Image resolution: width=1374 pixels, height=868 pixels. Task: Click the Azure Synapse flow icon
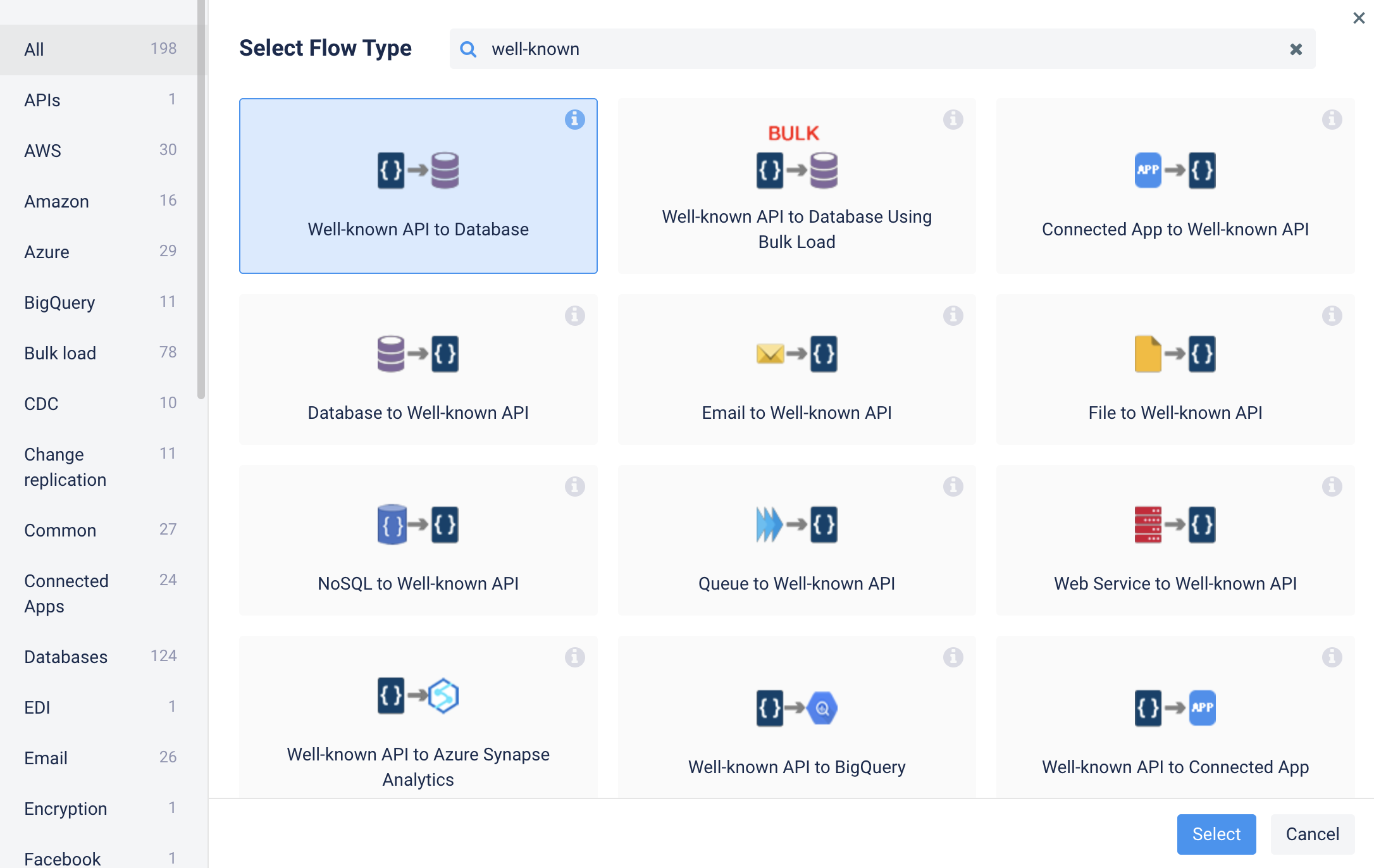point(418,695)
